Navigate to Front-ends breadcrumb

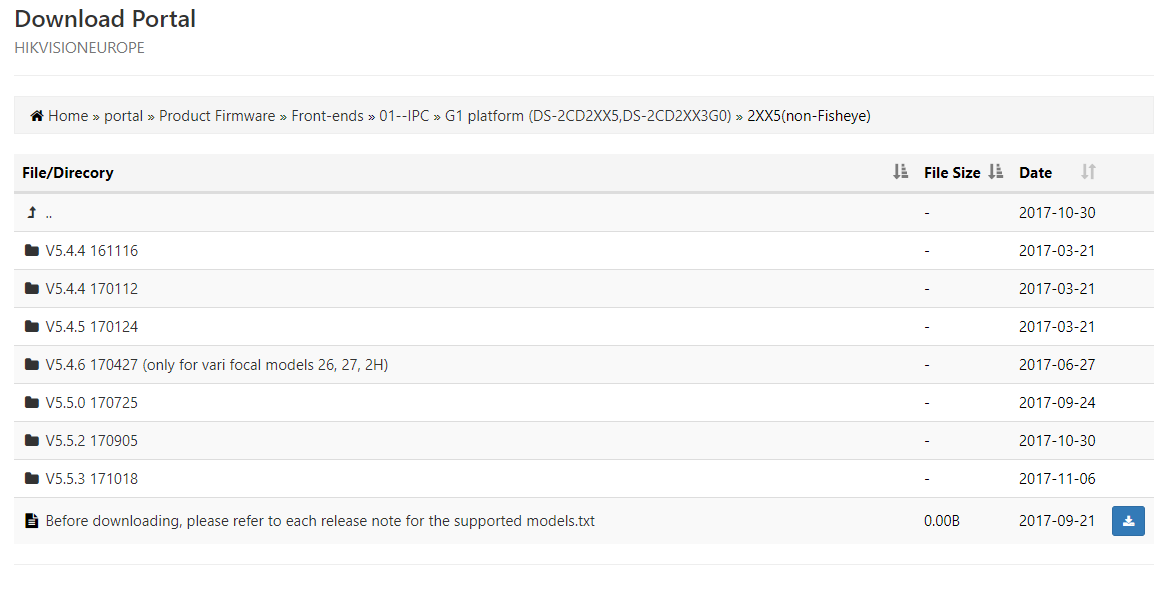pos(327,116)
